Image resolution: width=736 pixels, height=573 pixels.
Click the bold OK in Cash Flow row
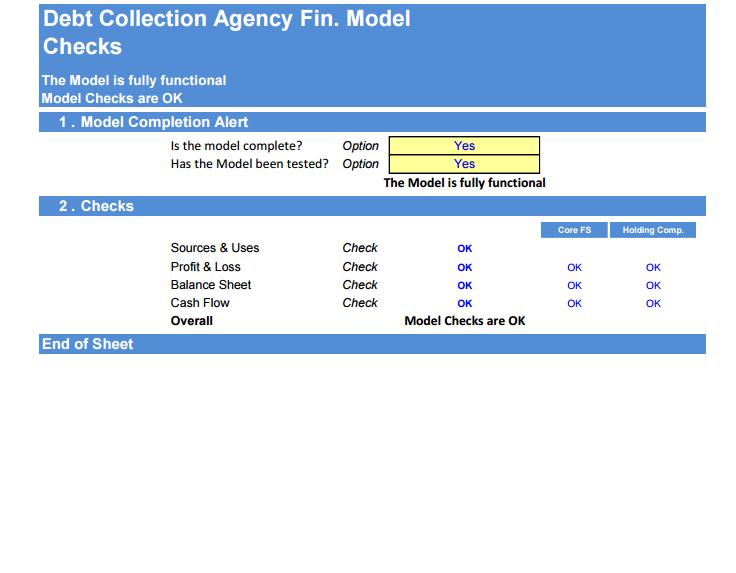465,304
